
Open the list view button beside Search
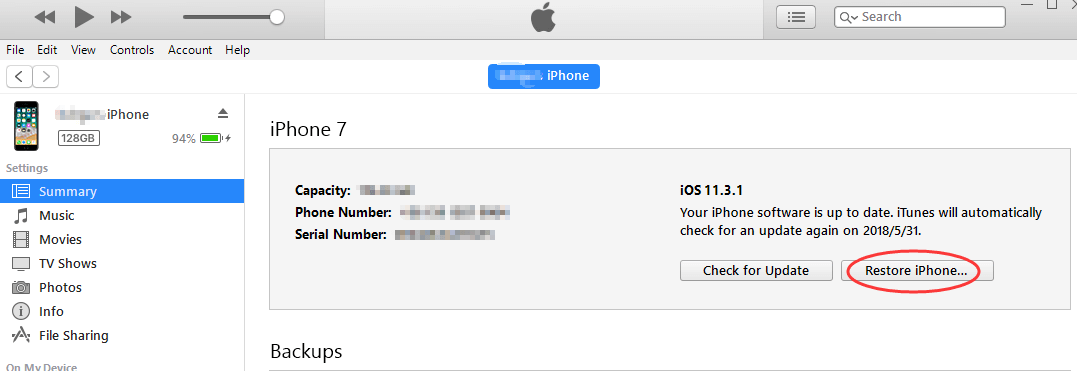796,17
